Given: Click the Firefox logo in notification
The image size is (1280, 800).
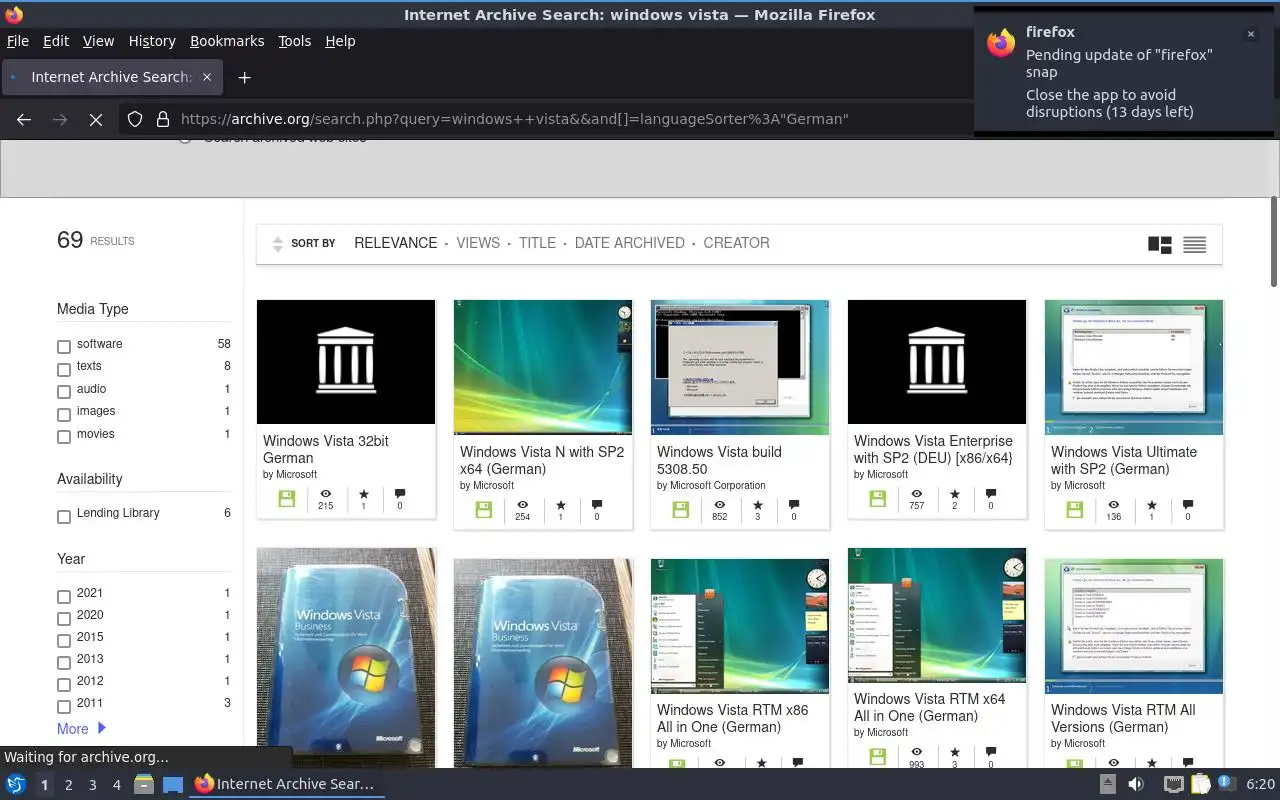Looking at the screenshot, I should 1001,42.
